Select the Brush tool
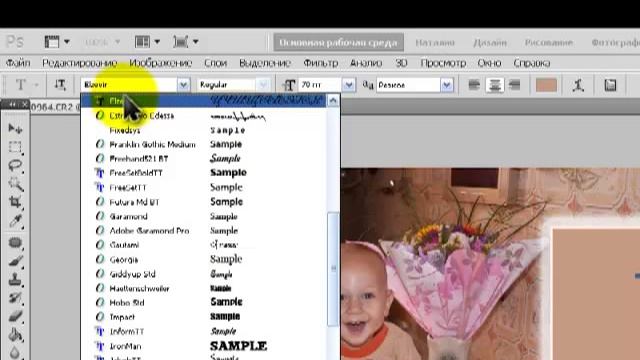 click(x=15, y=261)
